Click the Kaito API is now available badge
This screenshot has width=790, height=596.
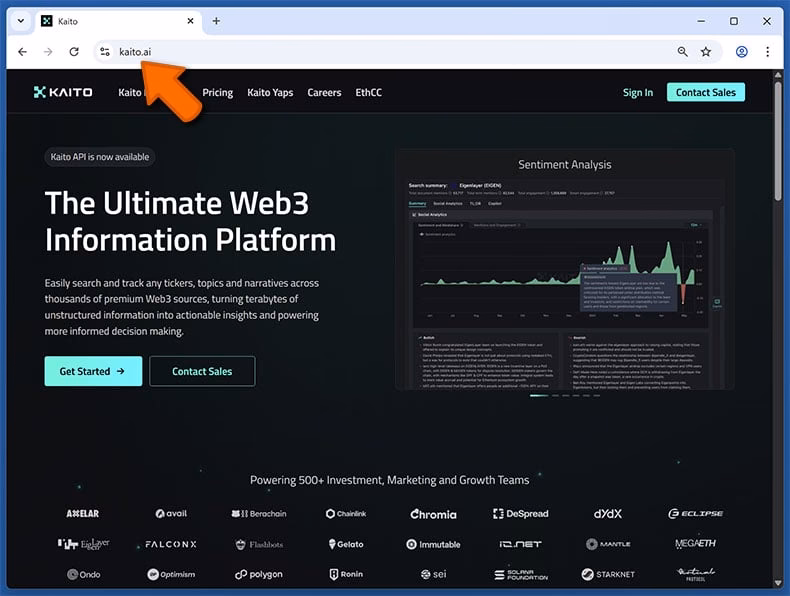coord(100,157)
